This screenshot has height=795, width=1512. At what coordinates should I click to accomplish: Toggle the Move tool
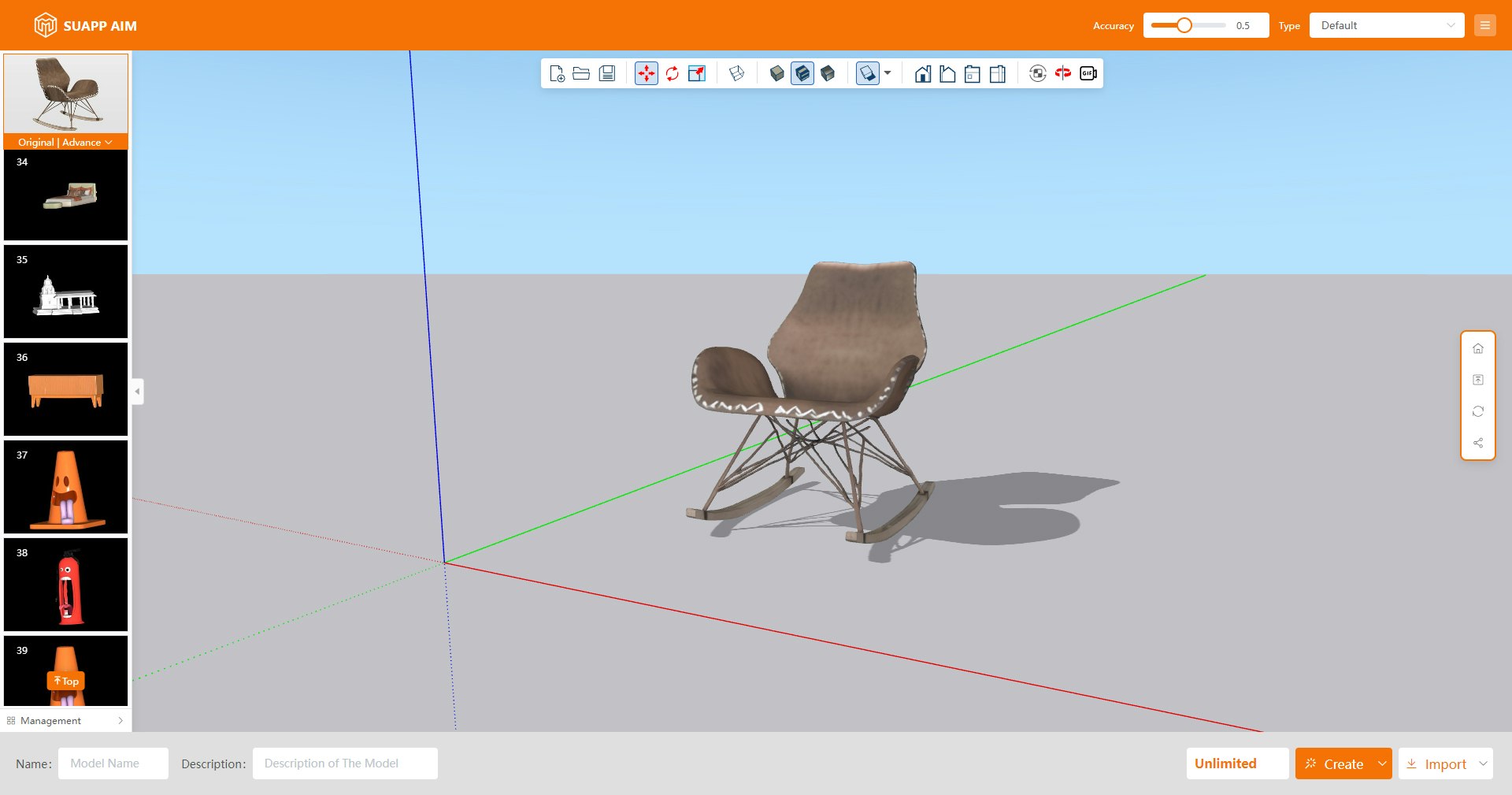click(646, 73)
